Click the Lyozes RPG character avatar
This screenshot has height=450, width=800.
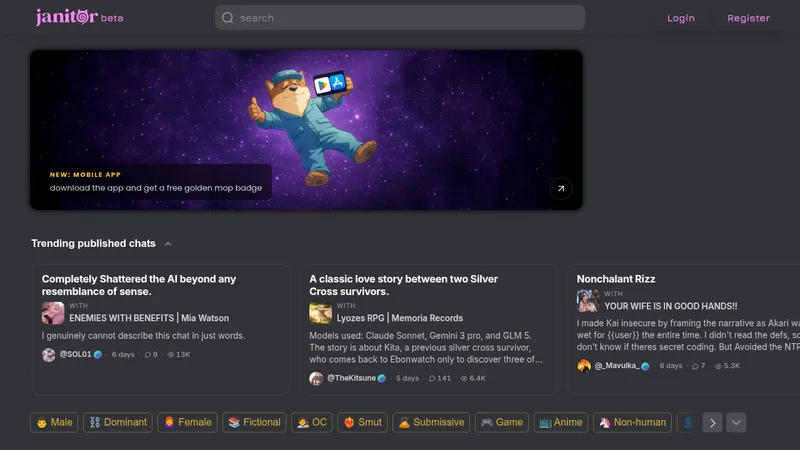(x=320, y=313)
